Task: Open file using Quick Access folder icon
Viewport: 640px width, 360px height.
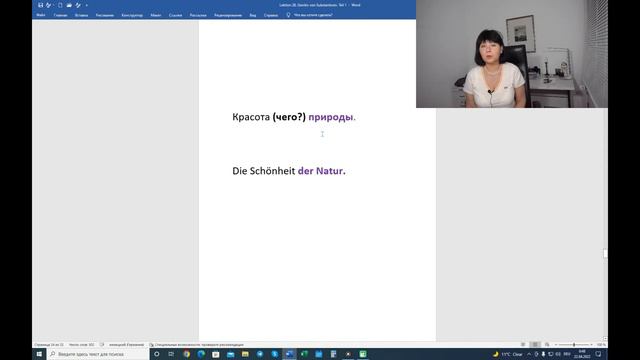Action: (x=69, y=5)
